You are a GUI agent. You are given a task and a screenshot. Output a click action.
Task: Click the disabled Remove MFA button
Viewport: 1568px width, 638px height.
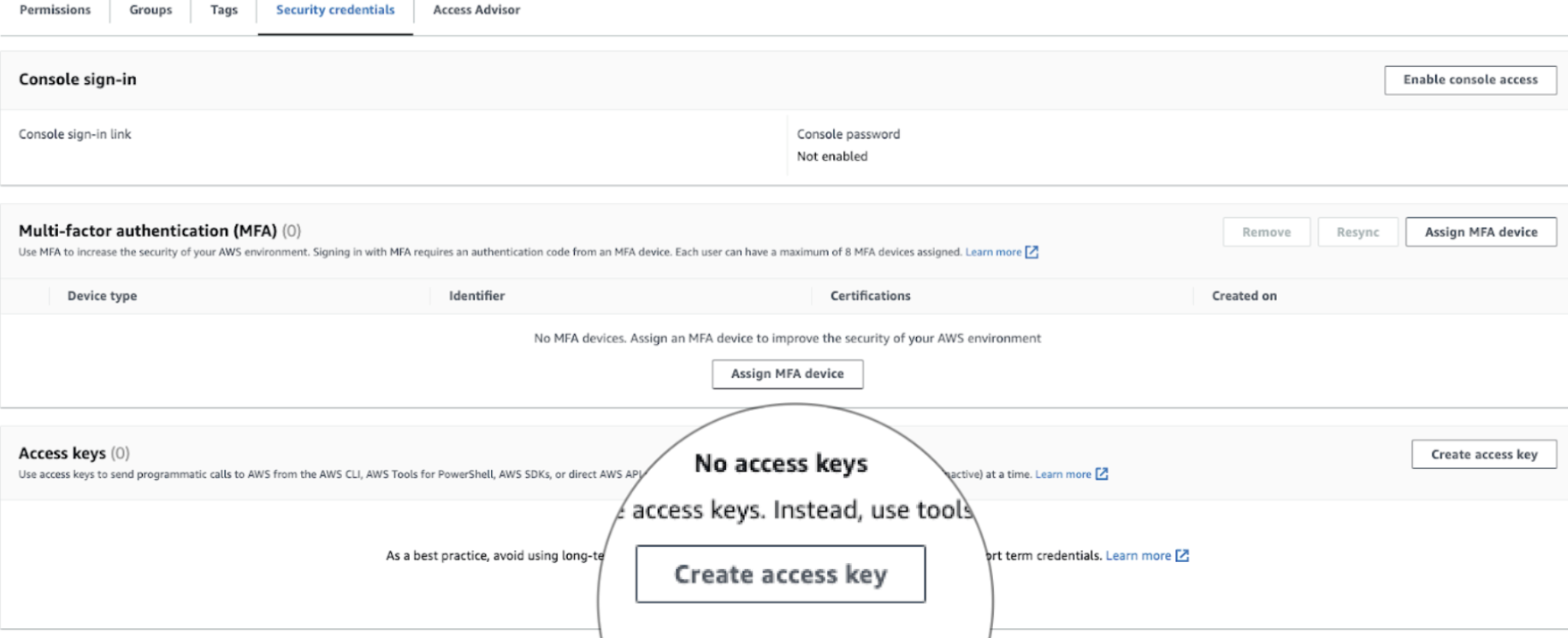coord(1266,231)
